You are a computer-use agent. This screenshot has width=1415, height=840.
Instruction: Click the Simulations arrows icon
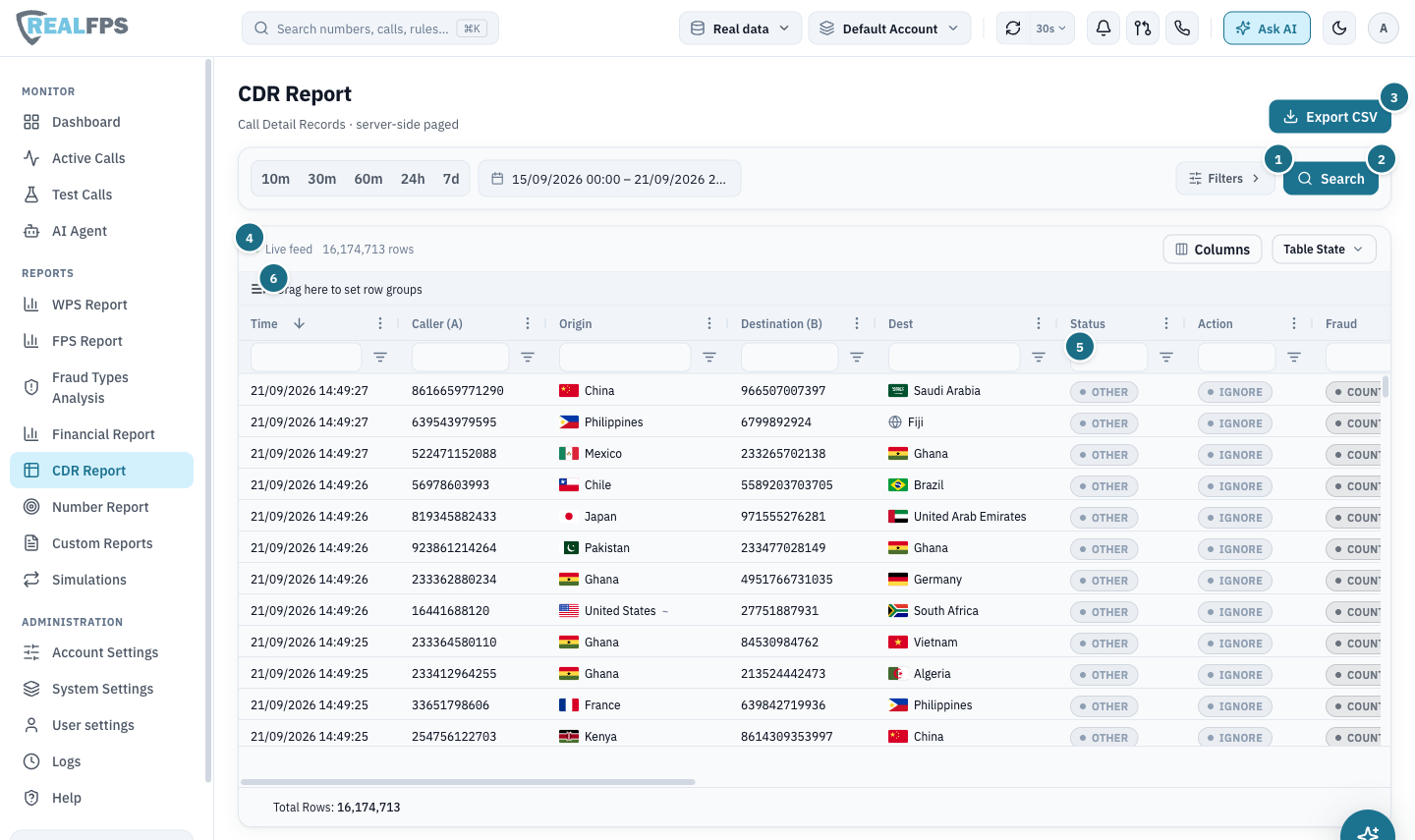coord(31,580)
